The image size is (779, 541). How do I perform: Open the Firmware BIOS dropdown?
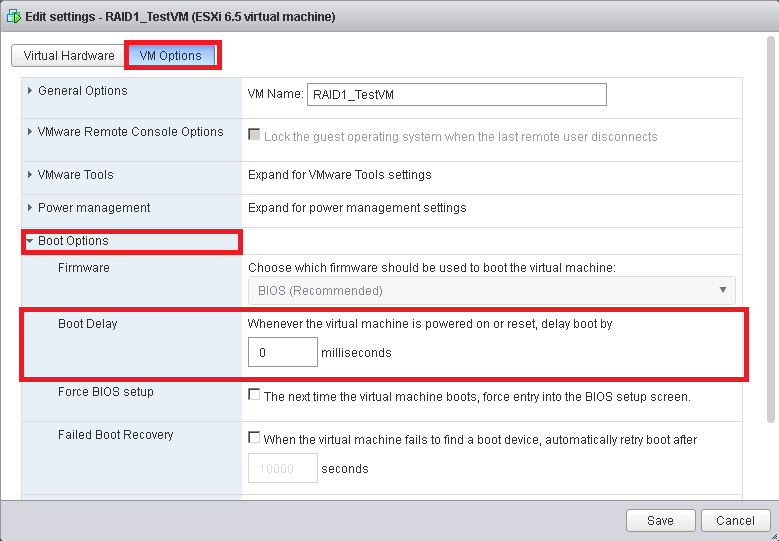(x=491, y=291)
